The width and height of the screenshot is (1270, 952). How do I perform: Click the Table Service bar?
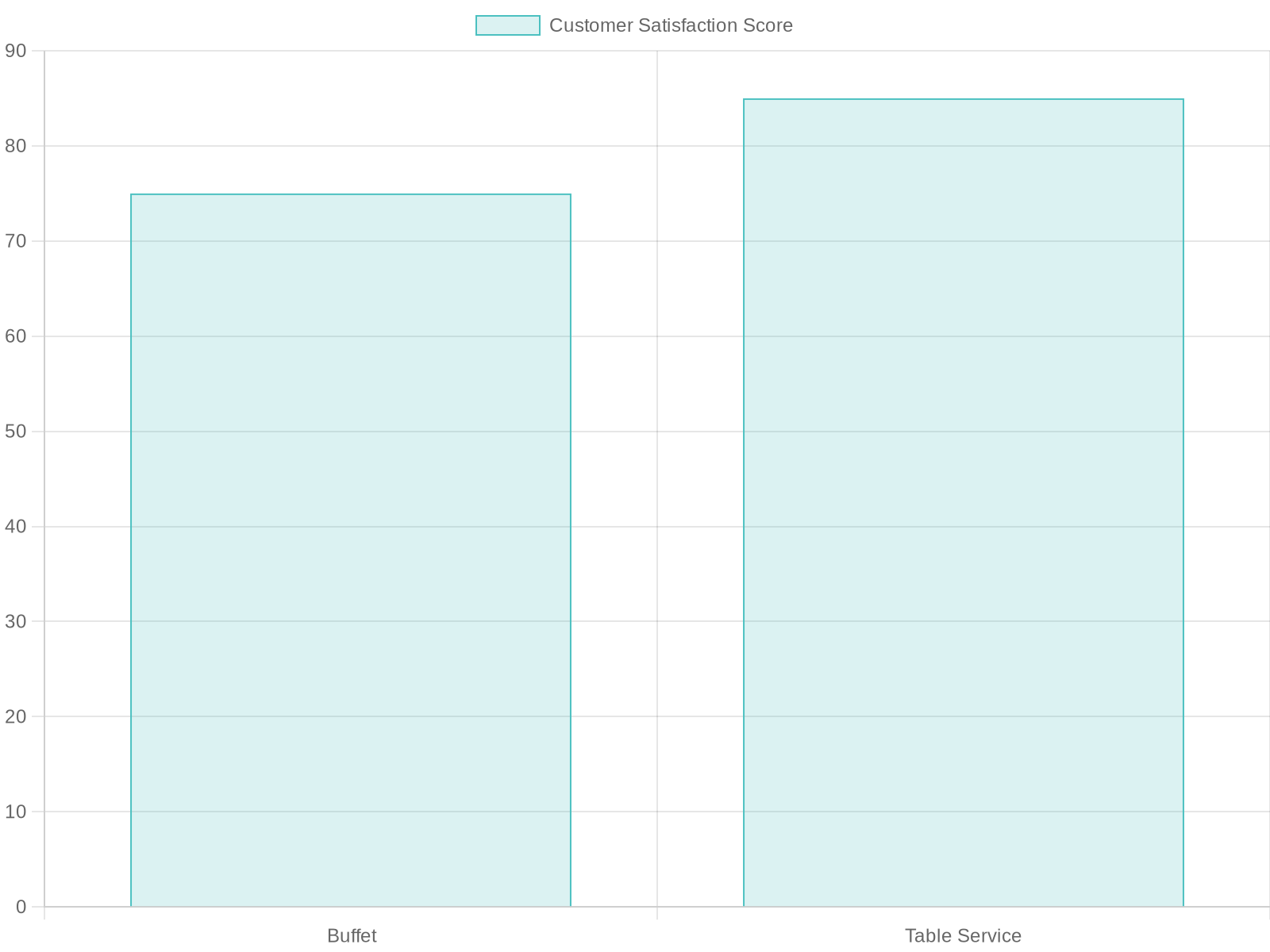(964, 503)
